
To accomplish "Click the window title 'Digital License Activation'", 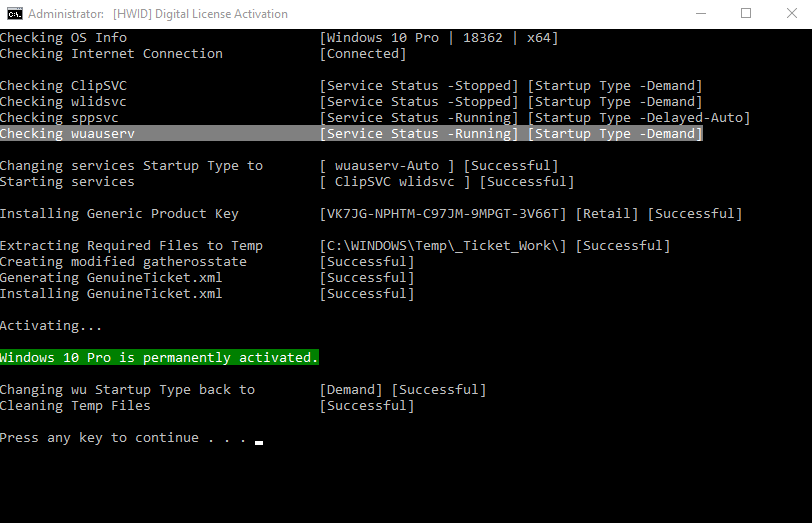I will (x=221, y=14).
